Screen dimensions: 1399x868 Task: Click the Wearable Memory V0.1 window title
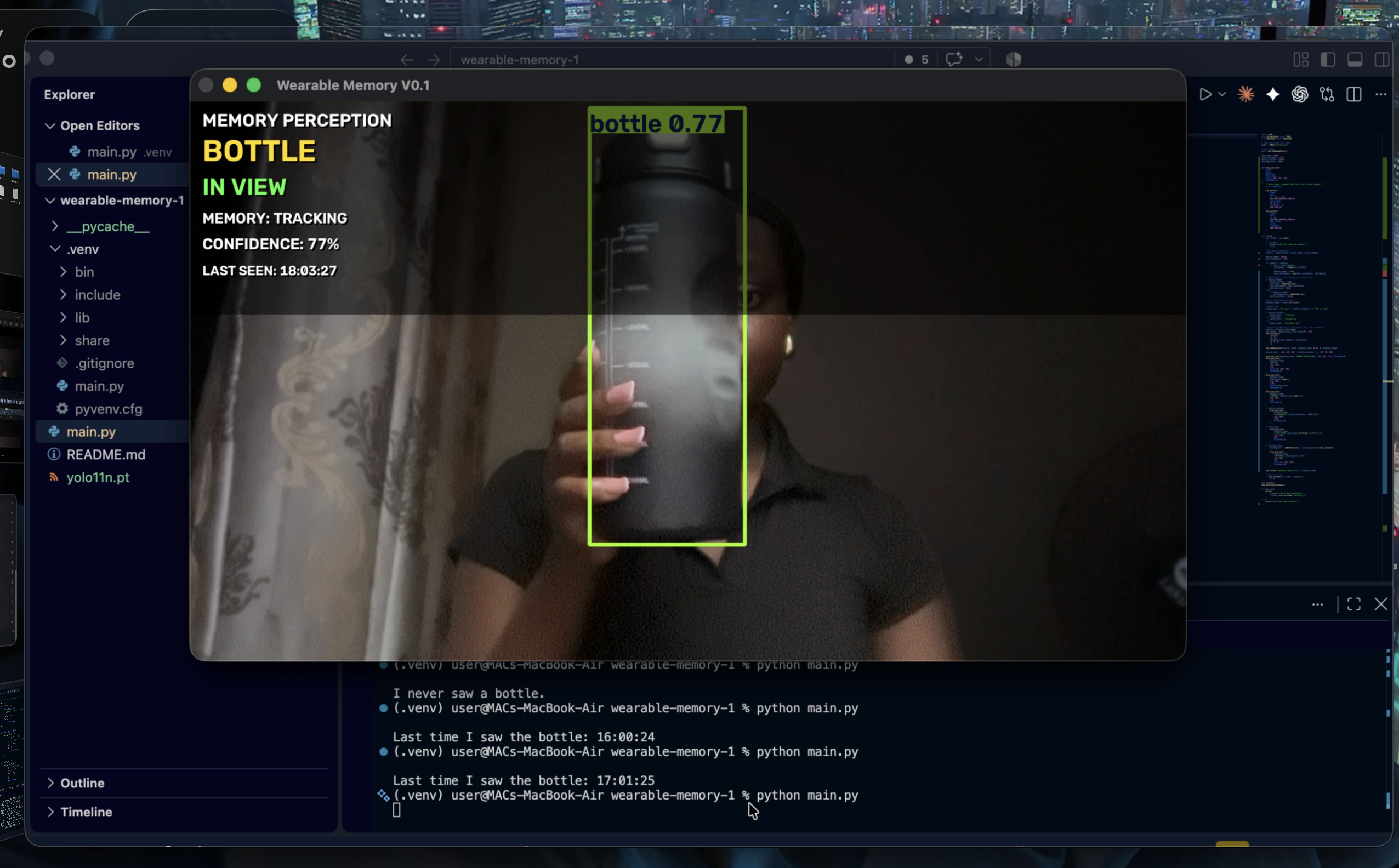(x=353, y=85)
